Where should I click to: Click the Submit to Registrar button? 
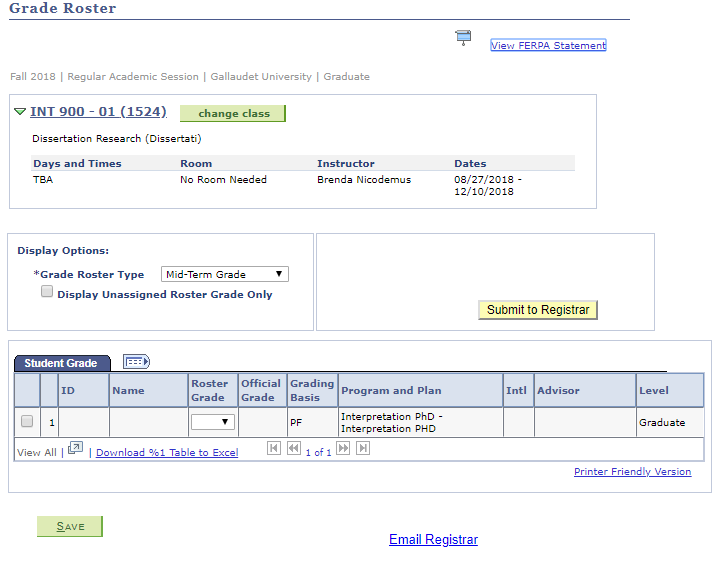(x=538, y=310)
